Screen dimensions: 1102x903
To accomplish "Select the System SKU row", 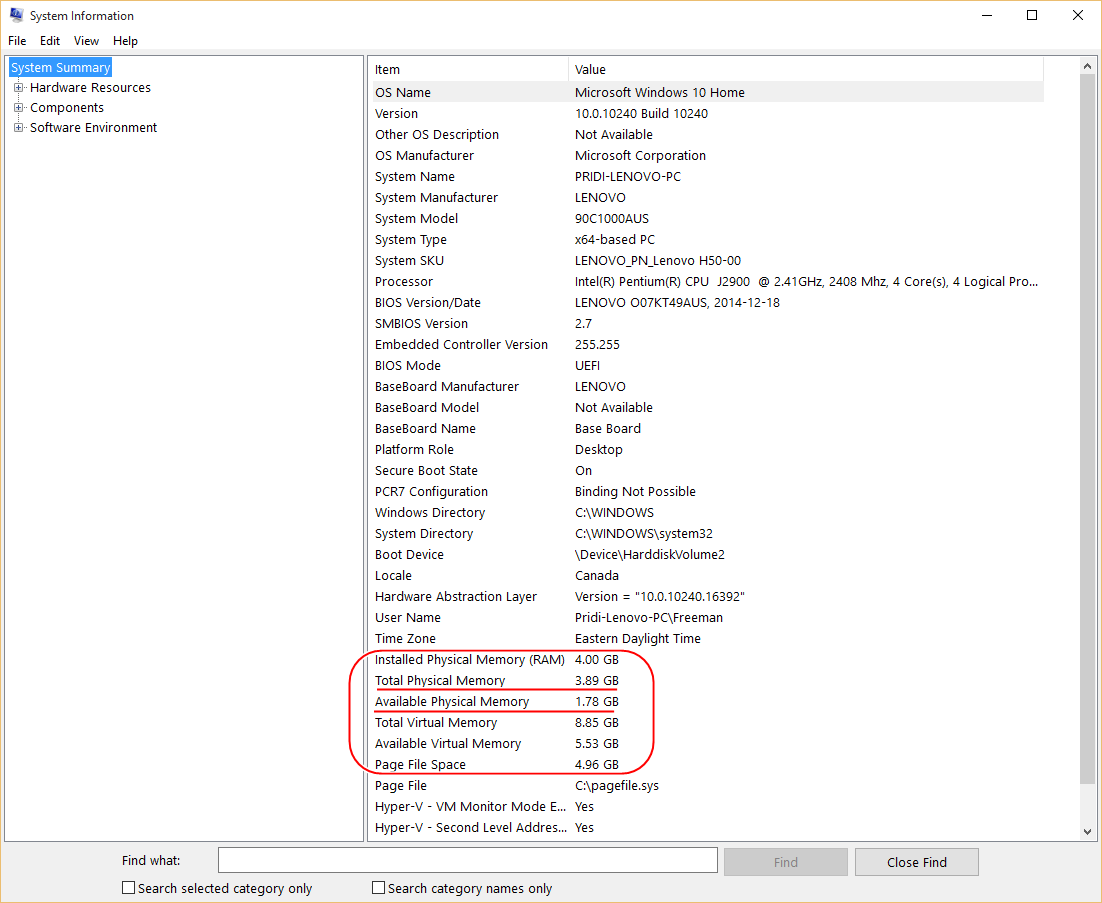I will (x=708, y=261).
